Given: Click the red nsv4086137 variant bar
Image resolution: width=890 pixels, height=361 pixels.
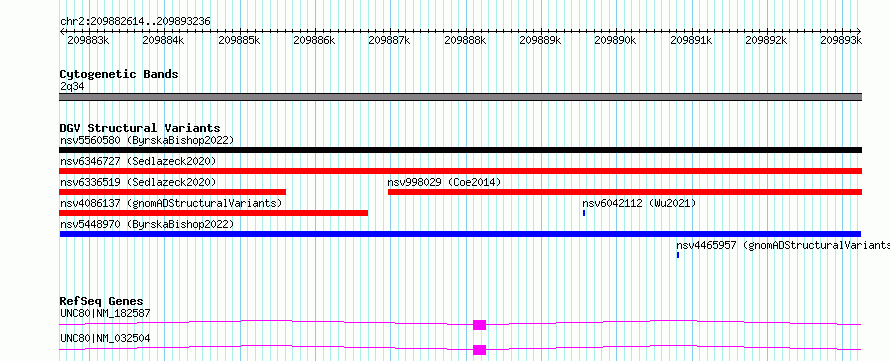Looking at the screenshot, I should coord(213,213).
